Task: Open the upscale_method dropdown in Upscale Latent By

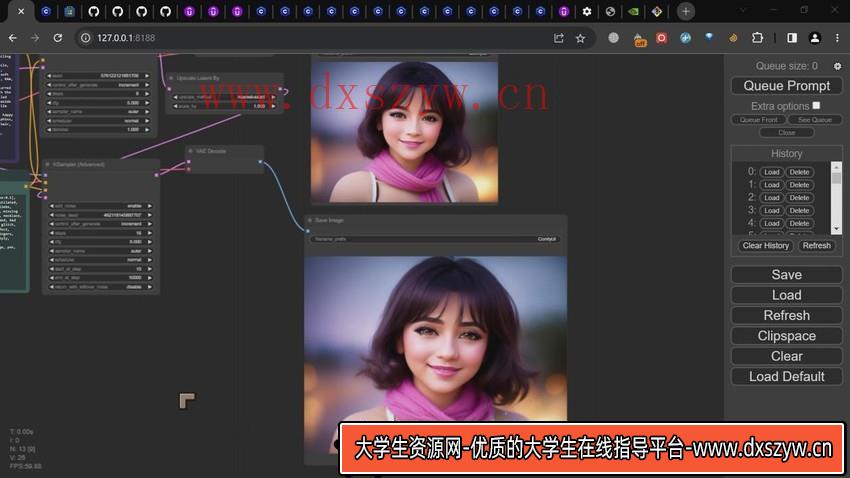Action: 225,97
